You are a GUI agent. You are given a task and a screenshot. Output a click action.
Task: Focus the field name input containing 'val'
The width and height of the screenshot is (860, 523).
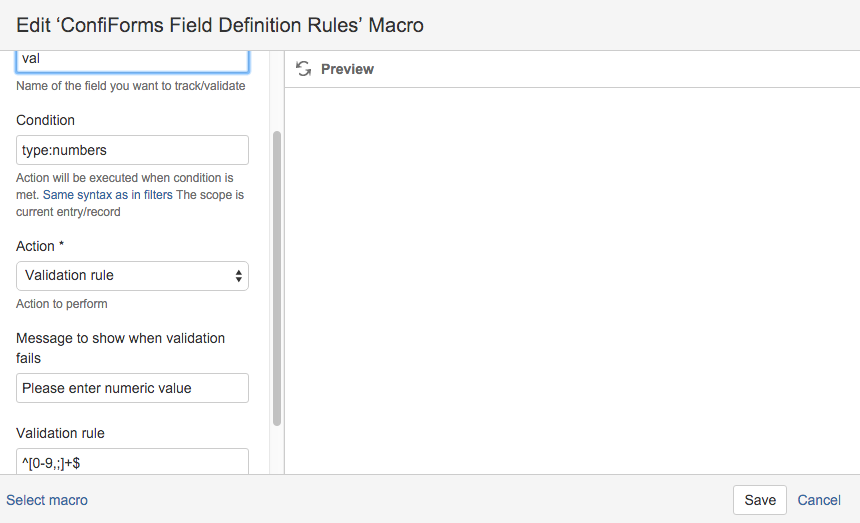(132, 61)
